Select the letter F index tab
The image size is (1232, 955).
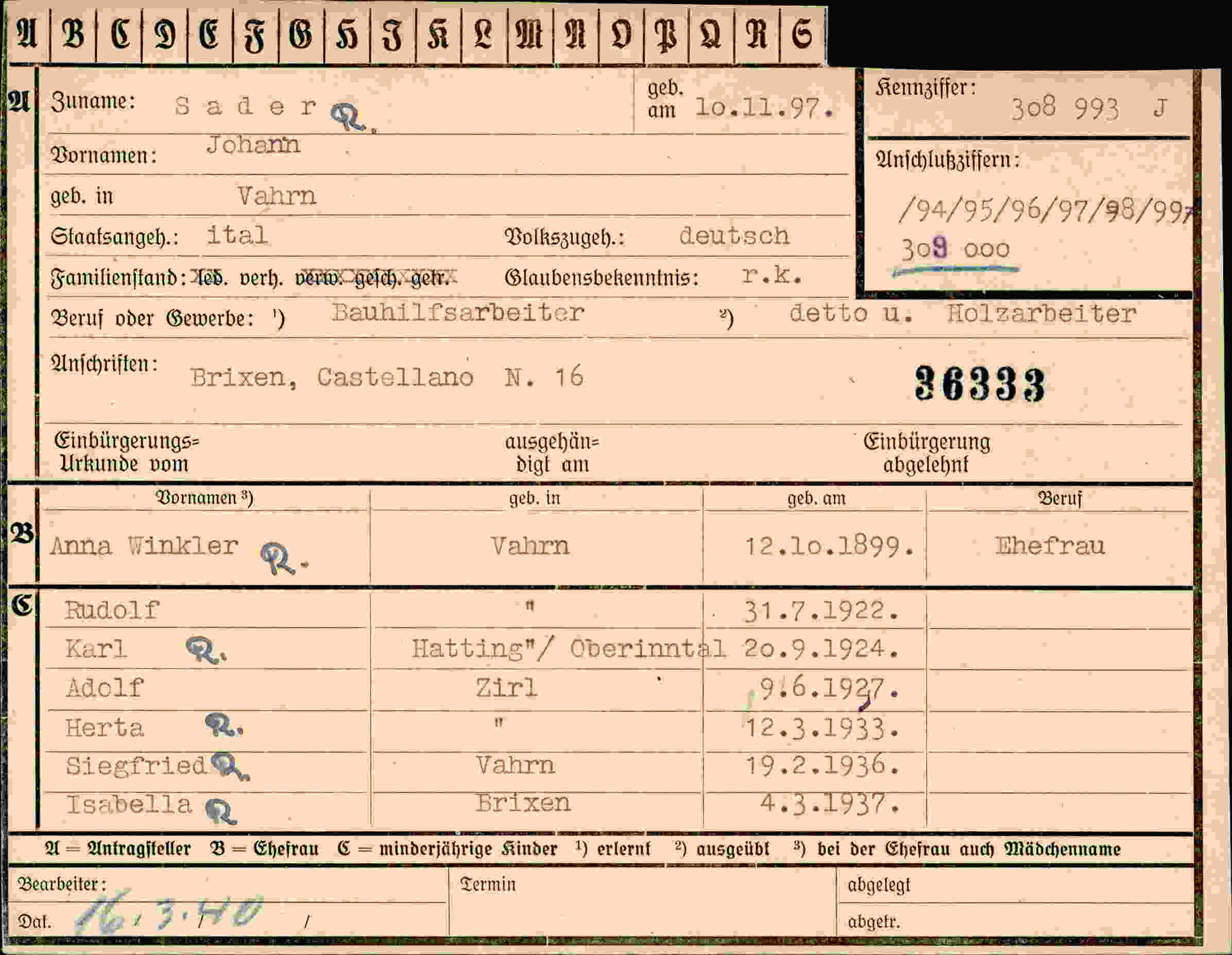click(255, 35)
